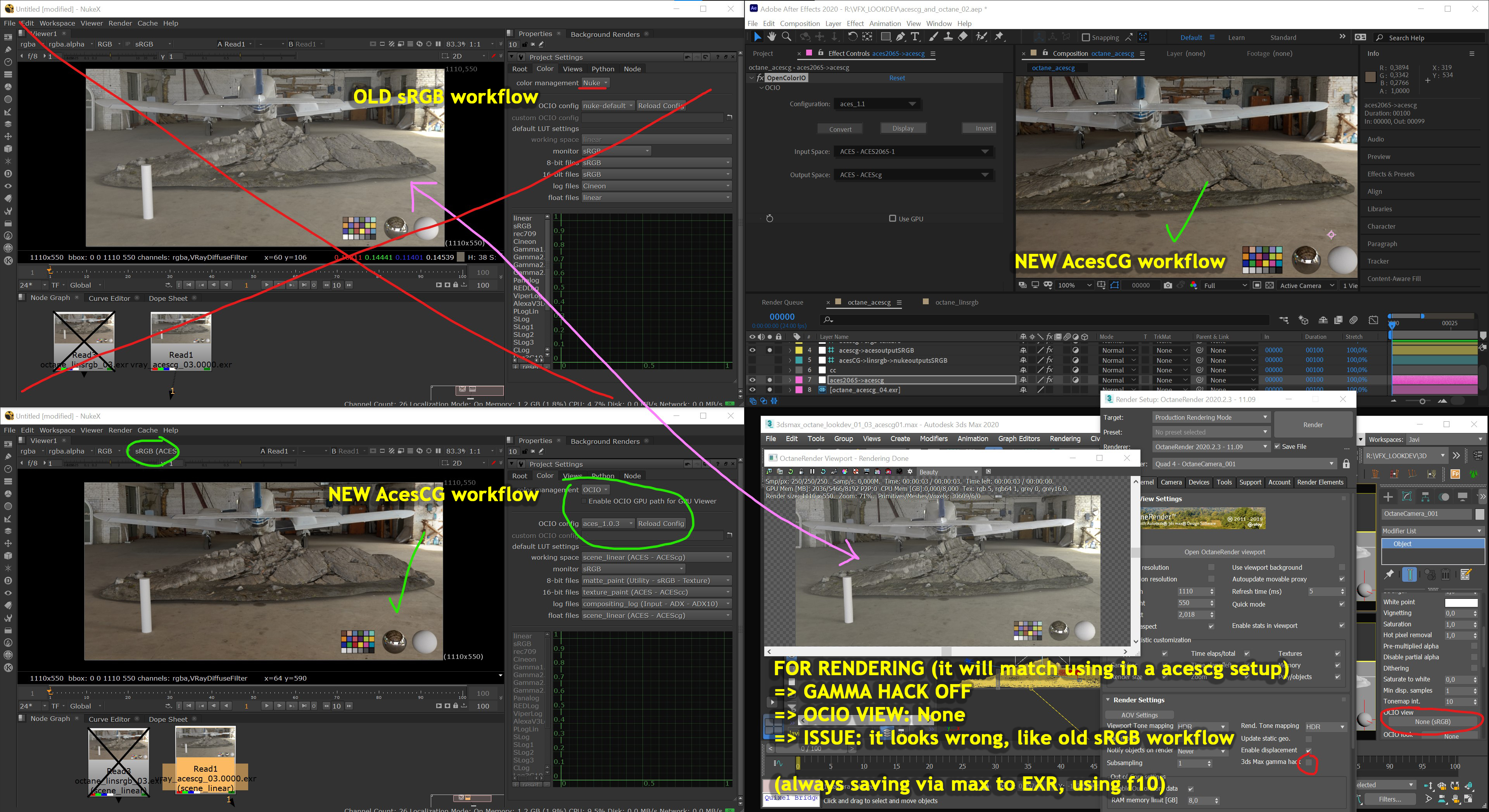
Task: Open the Create panel plus icon in 3ds Max
Action: 1388,497
